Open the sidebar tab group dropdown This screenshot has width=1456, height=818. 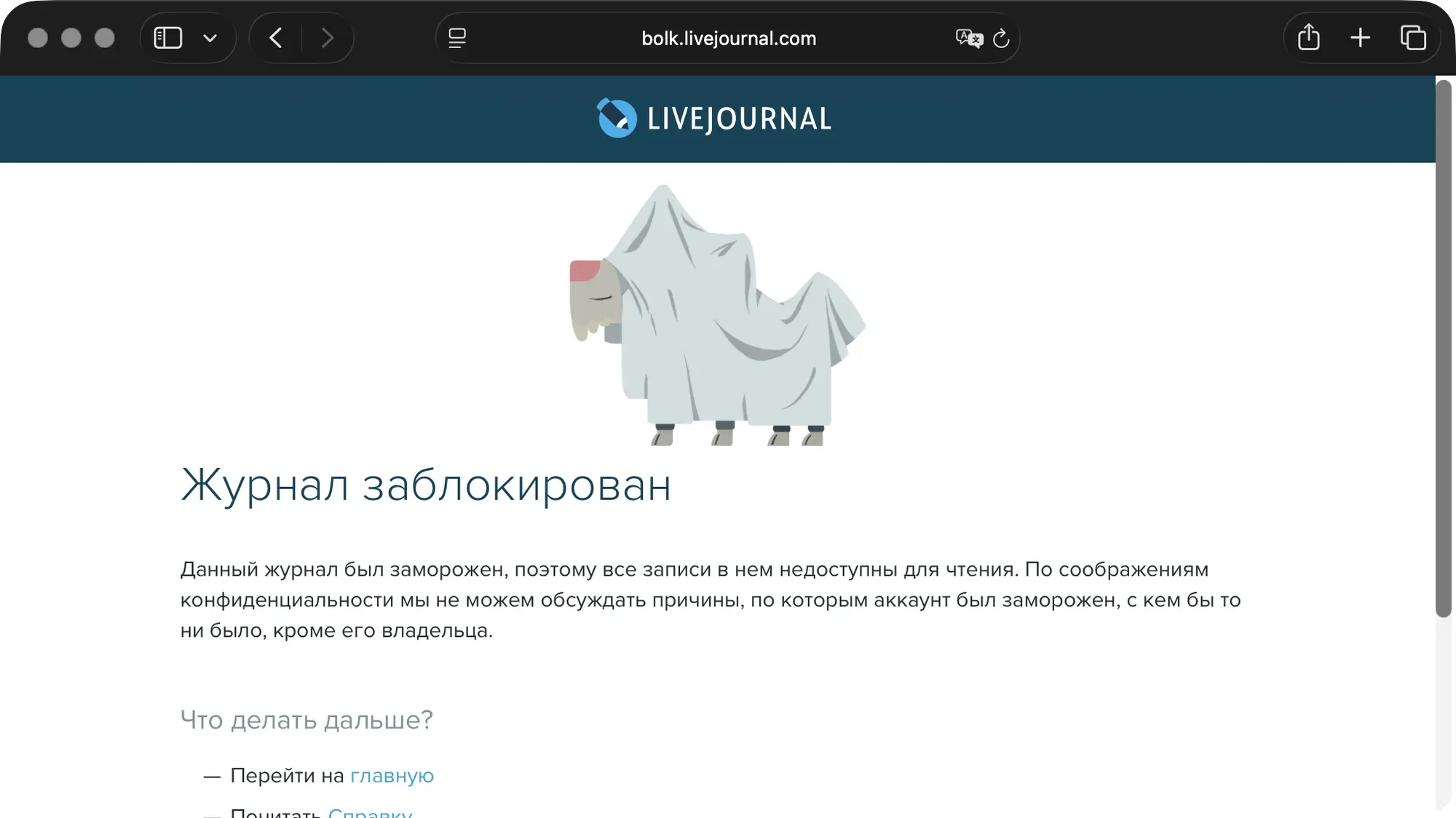[210, 38]
